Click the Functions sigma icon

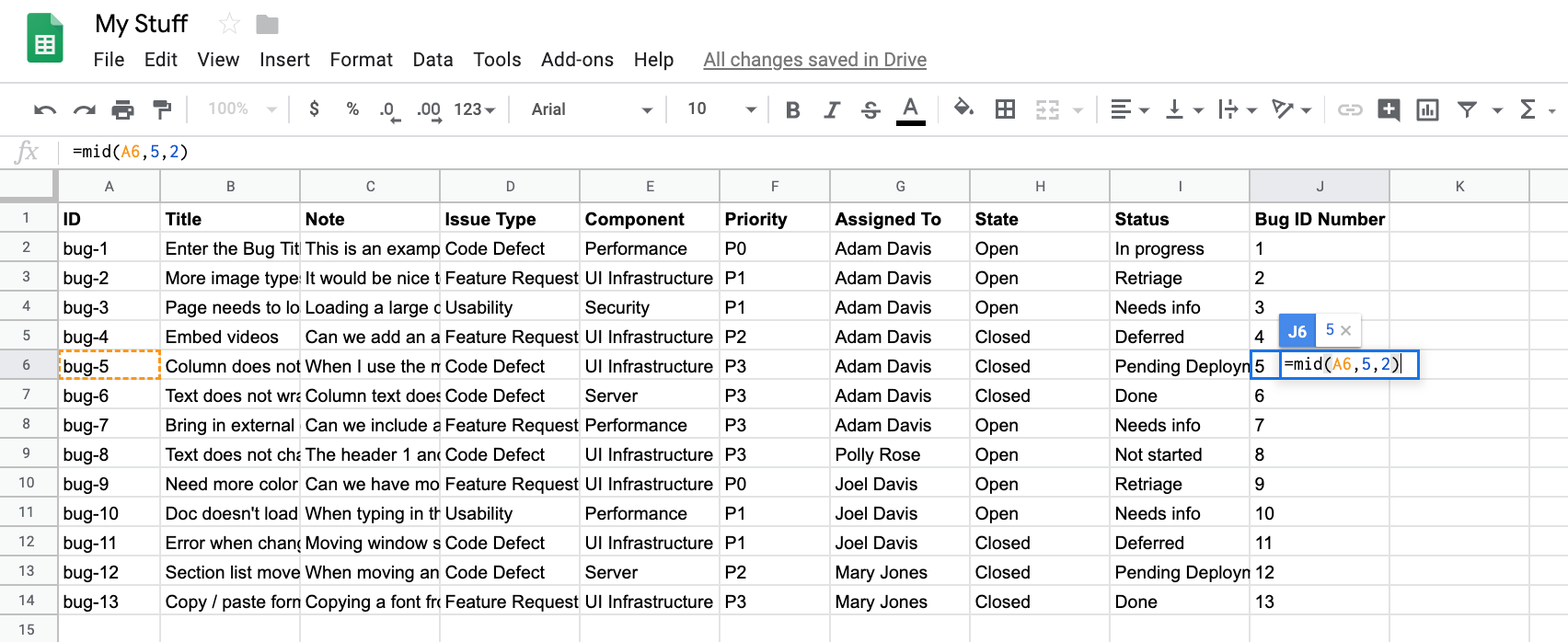pos(1528,109)
